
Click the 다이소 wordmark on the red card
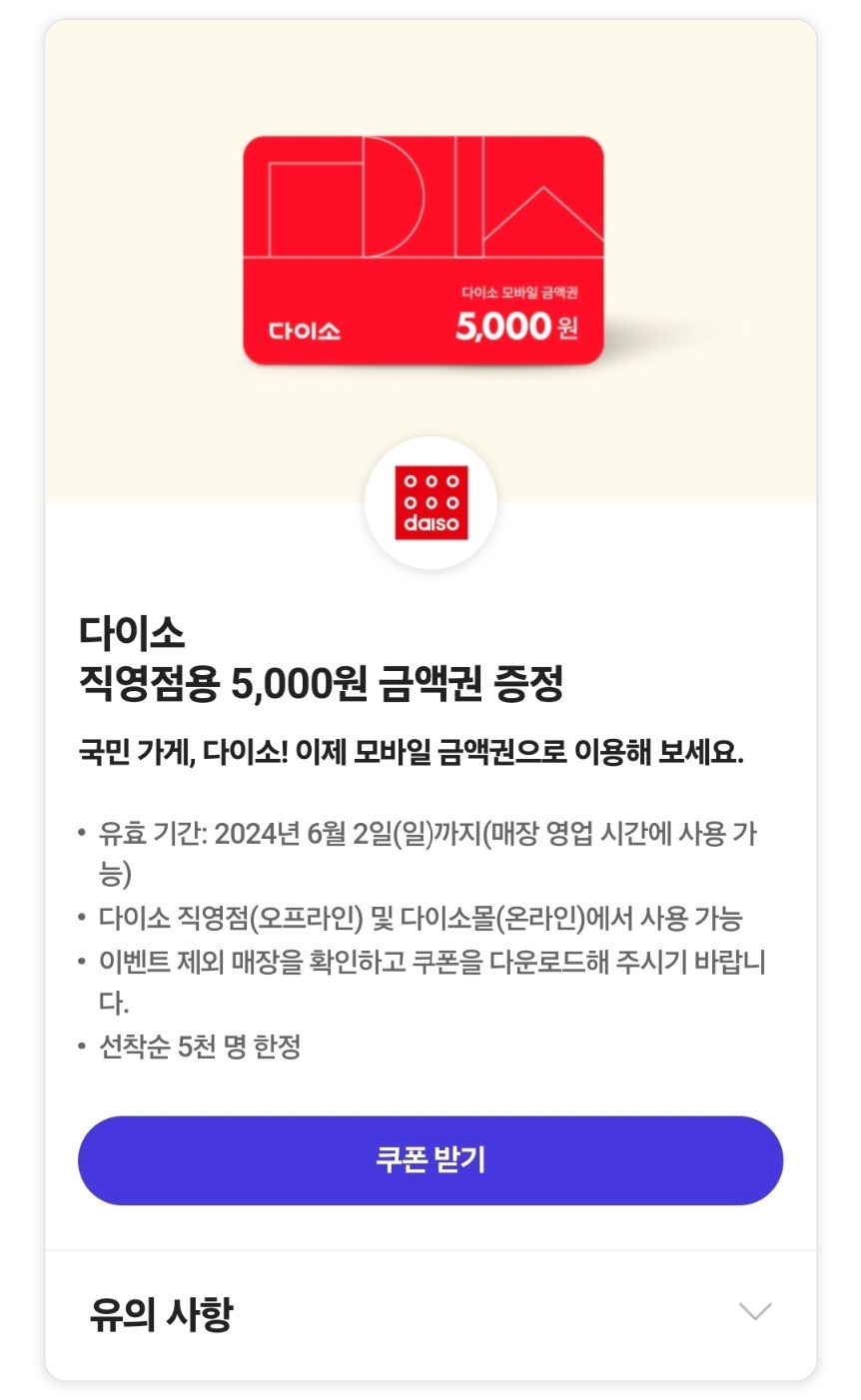pos(305,331)
